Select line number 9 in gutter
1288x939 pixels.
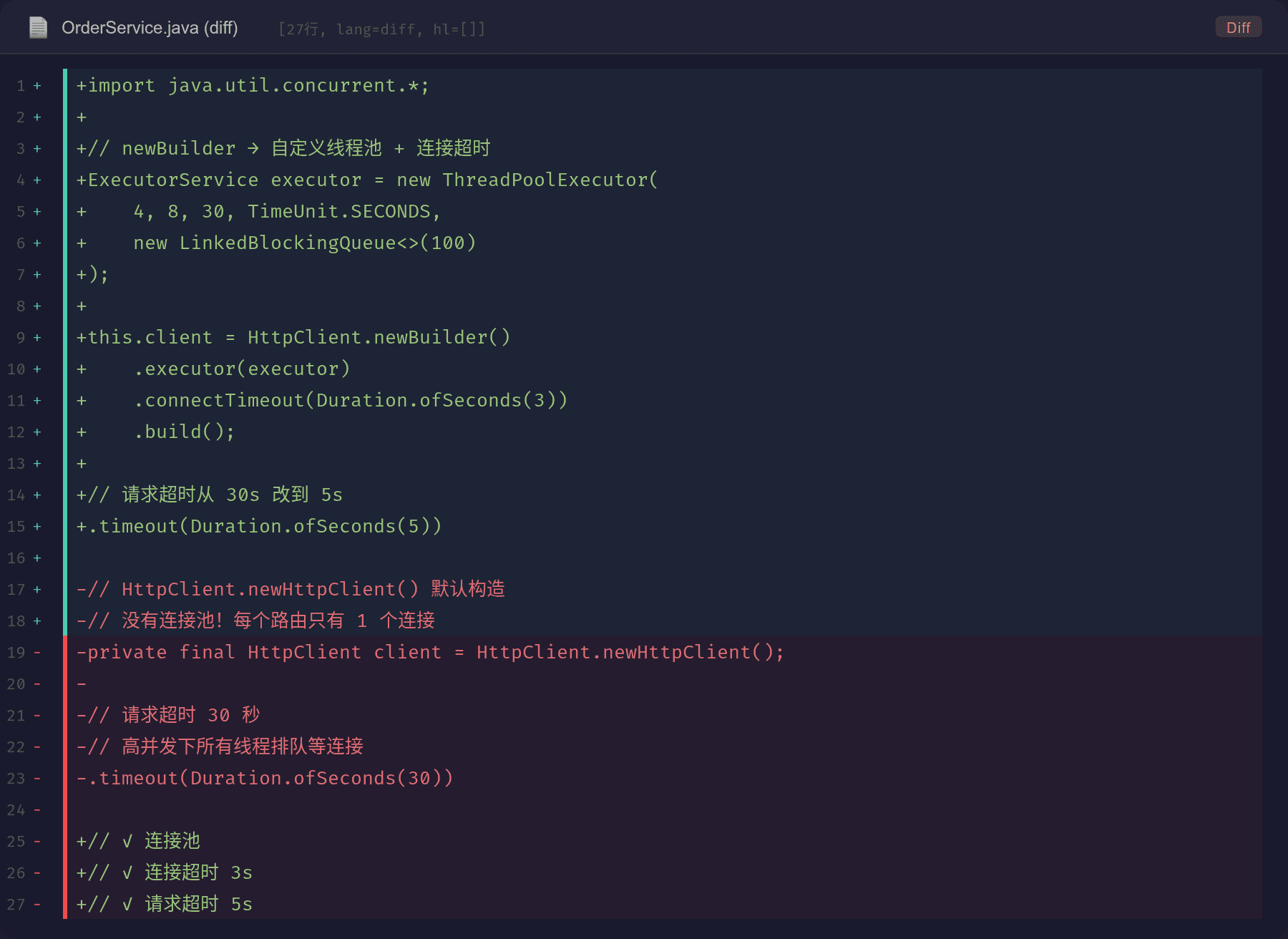point(21,338)
